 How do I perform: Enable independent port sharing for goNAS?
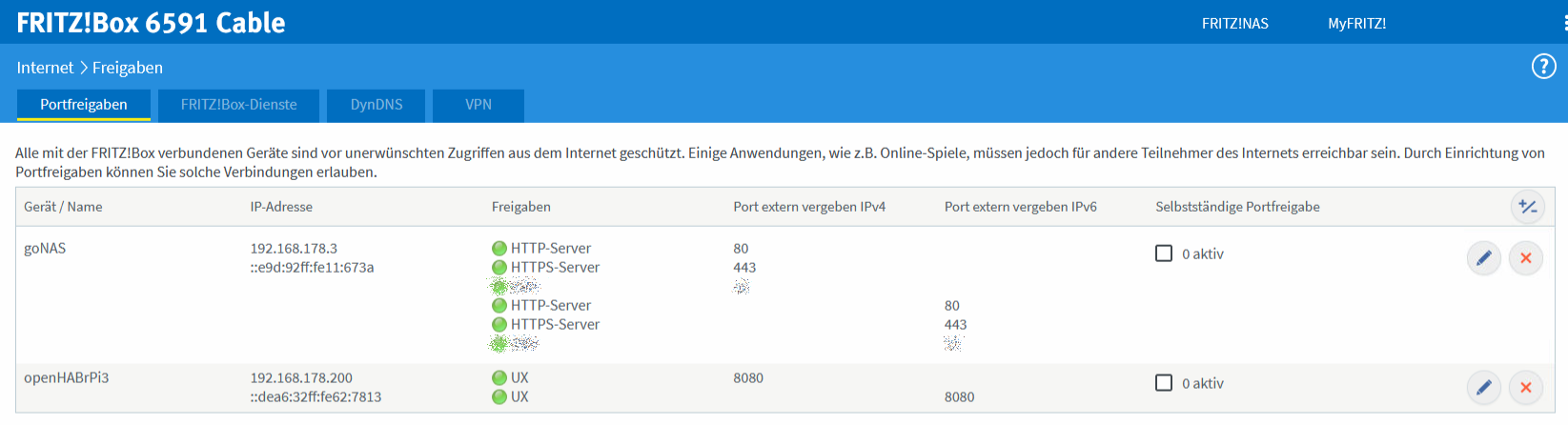pos(1164,253)
